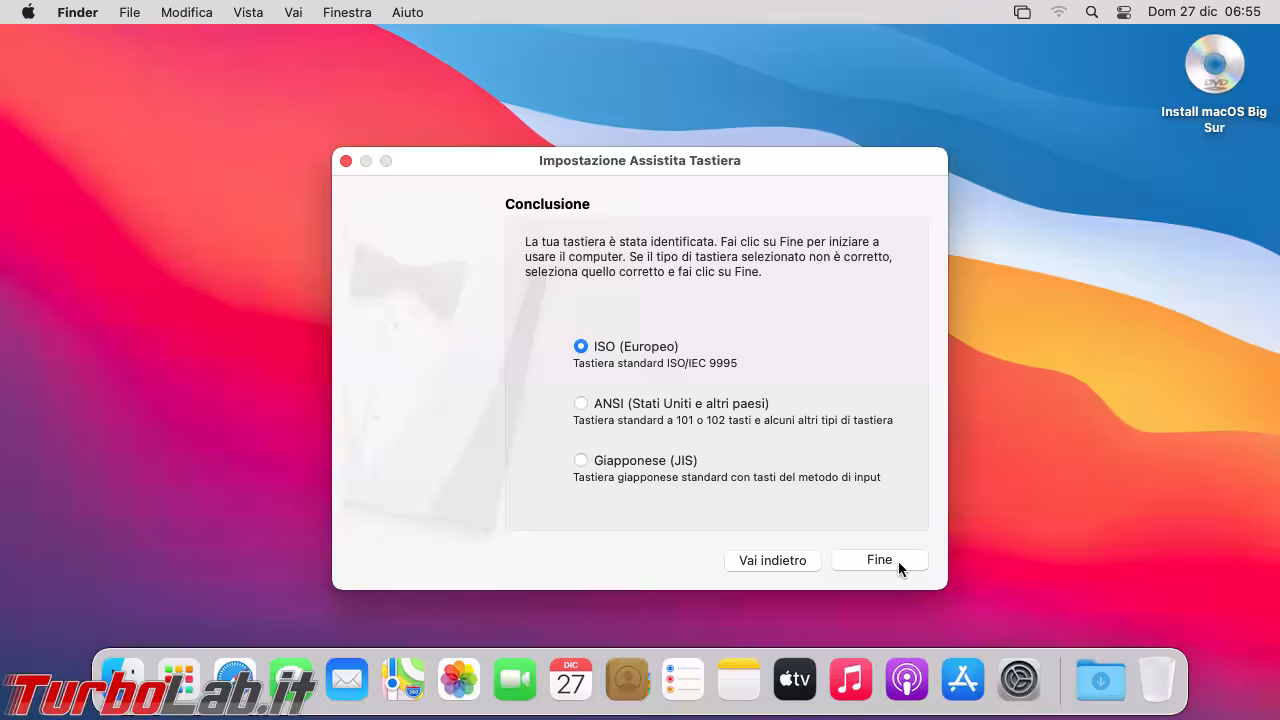
Task: Launch Photos from the Dock
Action: 459,680
